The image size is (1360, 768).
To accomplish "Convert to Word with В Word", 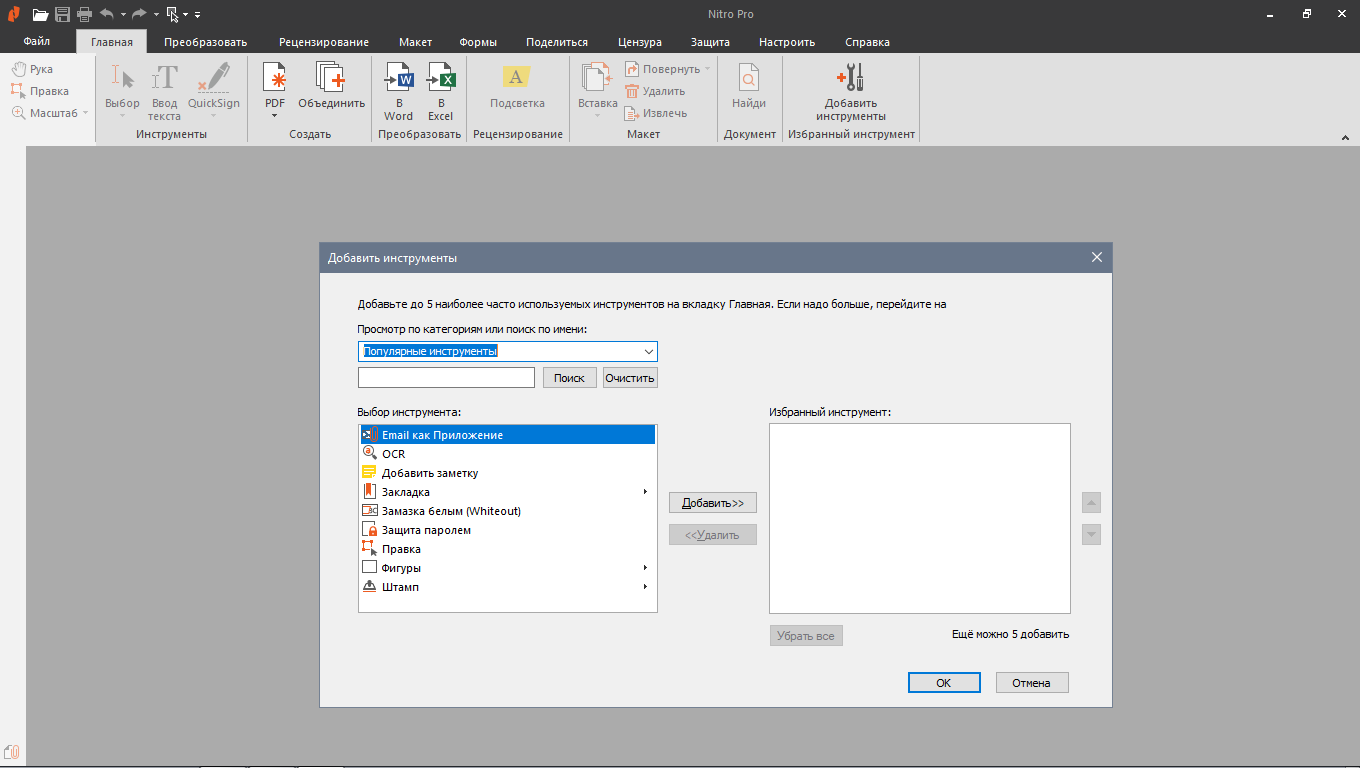I will [398, 91].
